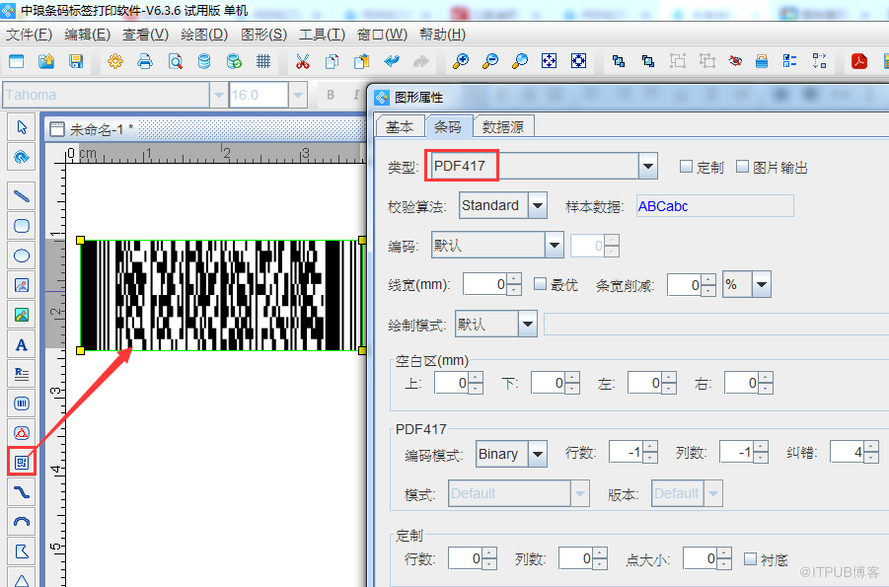Open the 编码模式 Binary dropdown
This screenshot has width=889, height=587.
537,454
